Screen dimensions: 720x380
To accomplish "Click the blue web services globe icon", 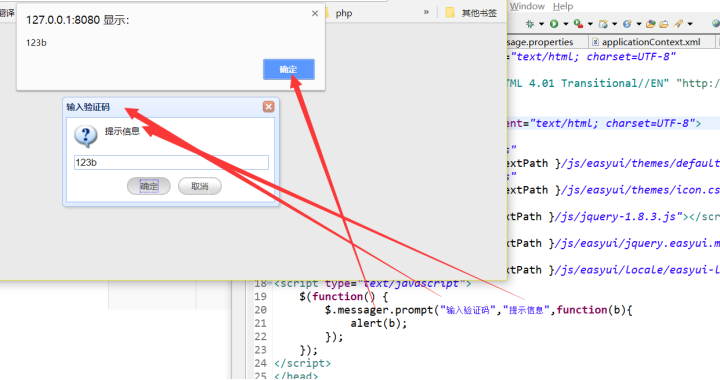I will coord(627,23).
